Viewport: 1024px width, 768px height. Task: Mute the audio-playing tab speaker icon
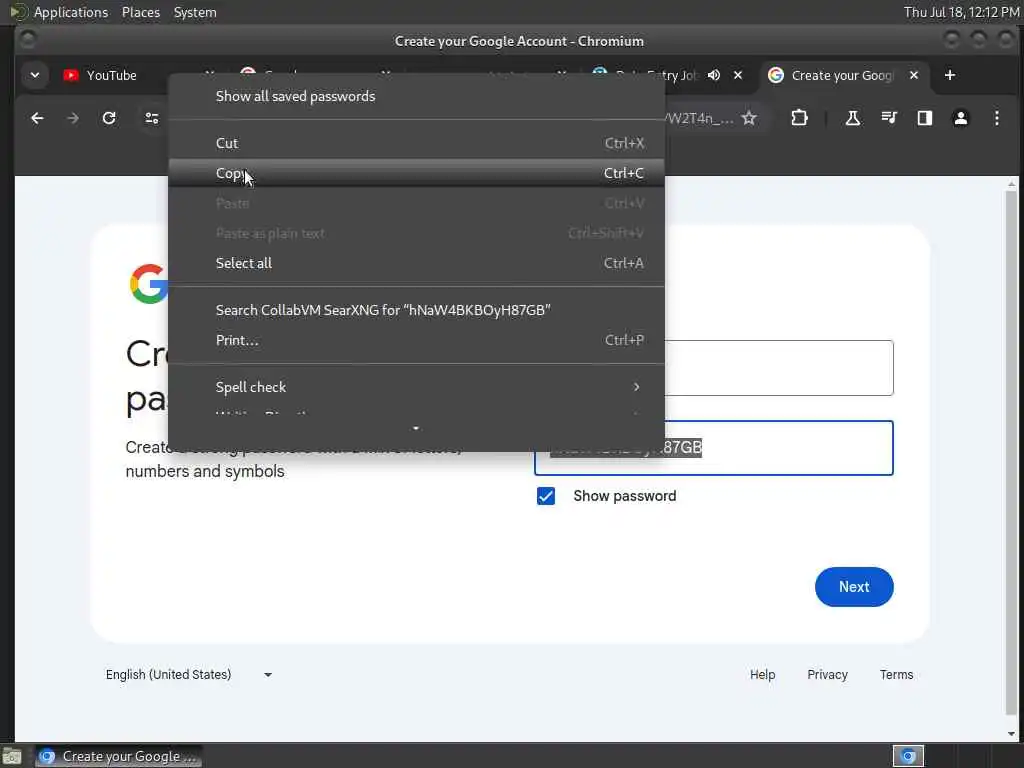[x=714, y=75]
